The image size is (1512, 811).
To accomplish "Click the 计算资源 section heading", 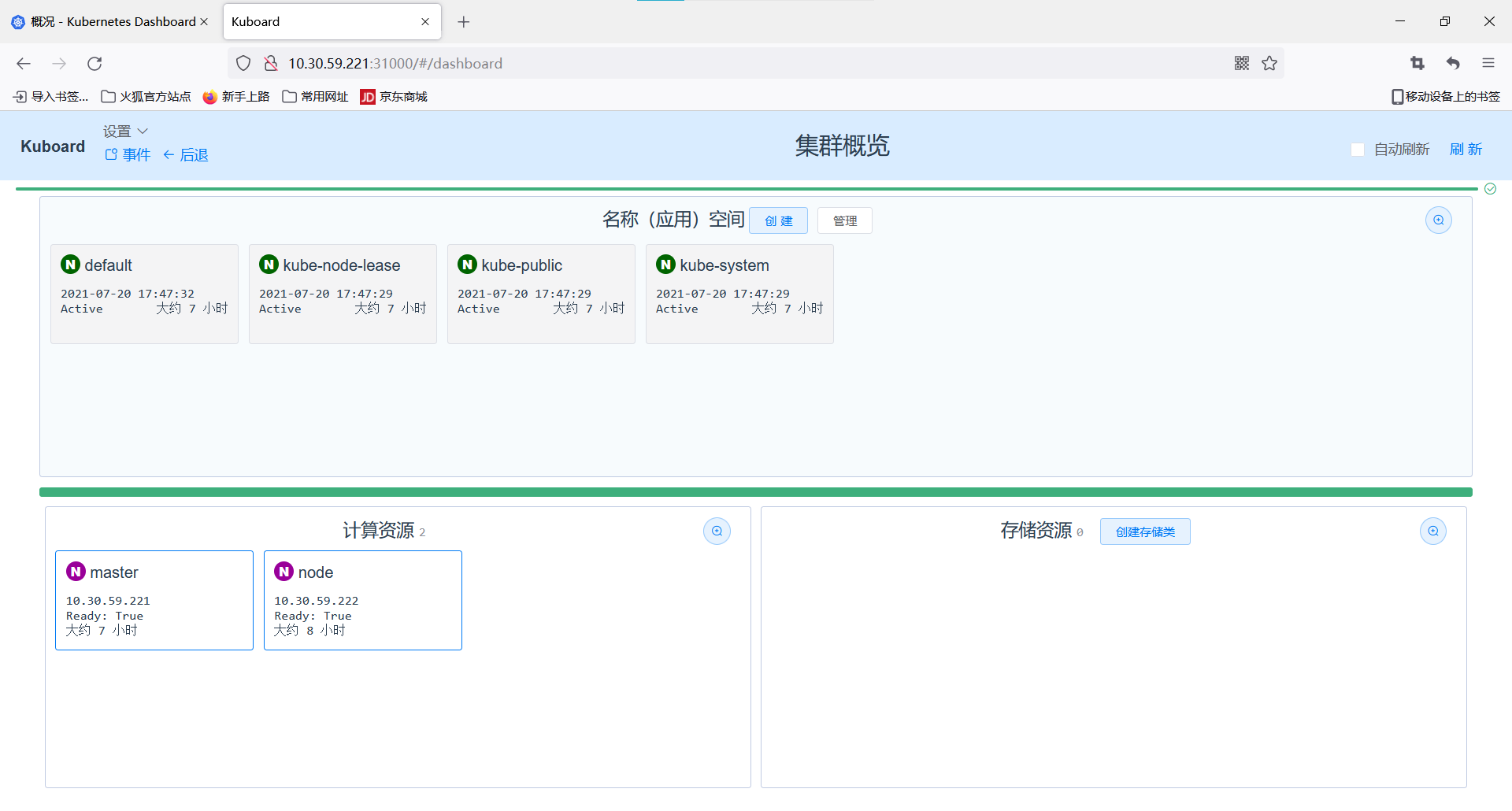I will coord(379,531).
